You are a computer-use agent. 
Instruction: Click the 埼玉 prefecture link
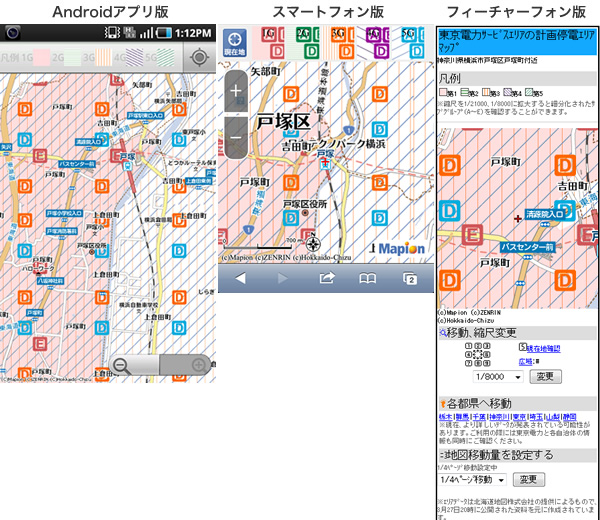(x=536, y=417)
